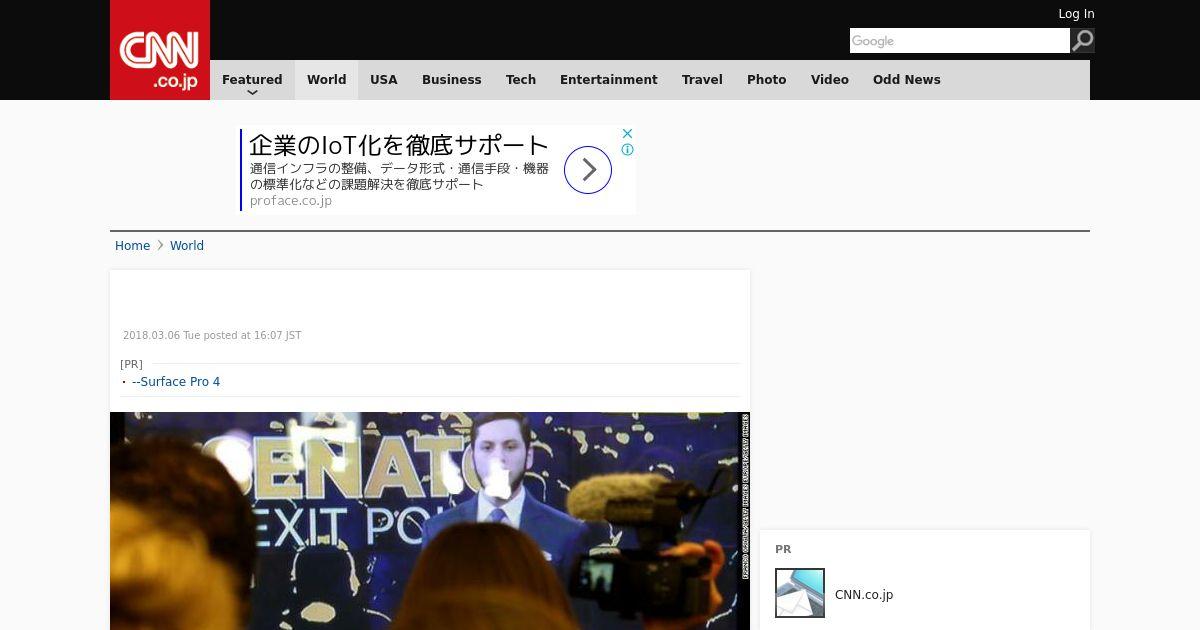Close the IoT ad with X icon
1200x630 pixels.
point(627,133)
